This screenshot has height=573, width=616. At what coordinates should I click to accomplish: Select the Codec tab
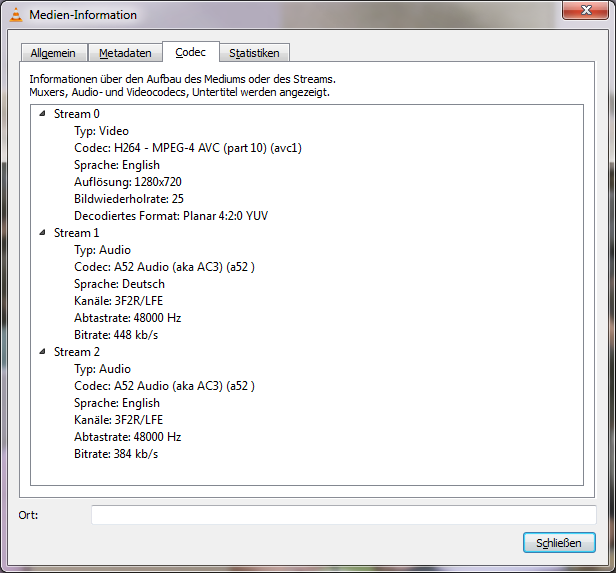click(190, 52)
